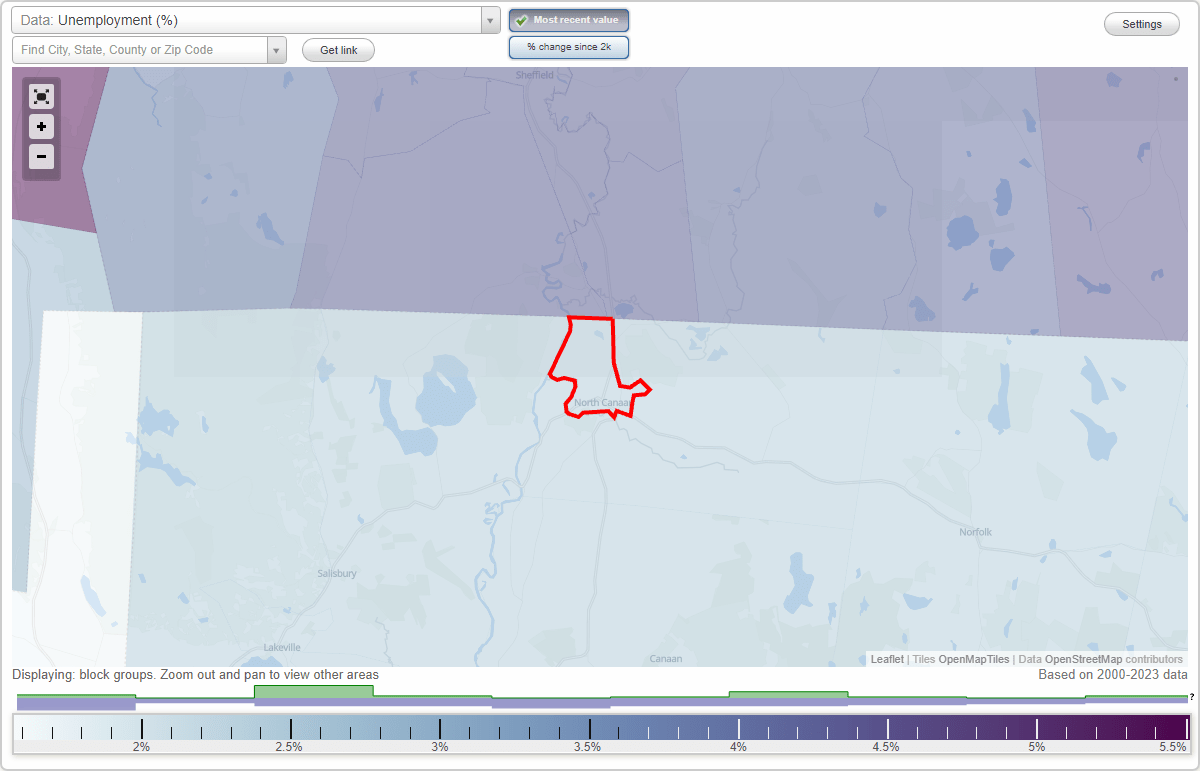The width and height of the screenshot is (1200, 771).
Task: Click the 3% tick mark on the legend
Action: click(x=440, y=727)
